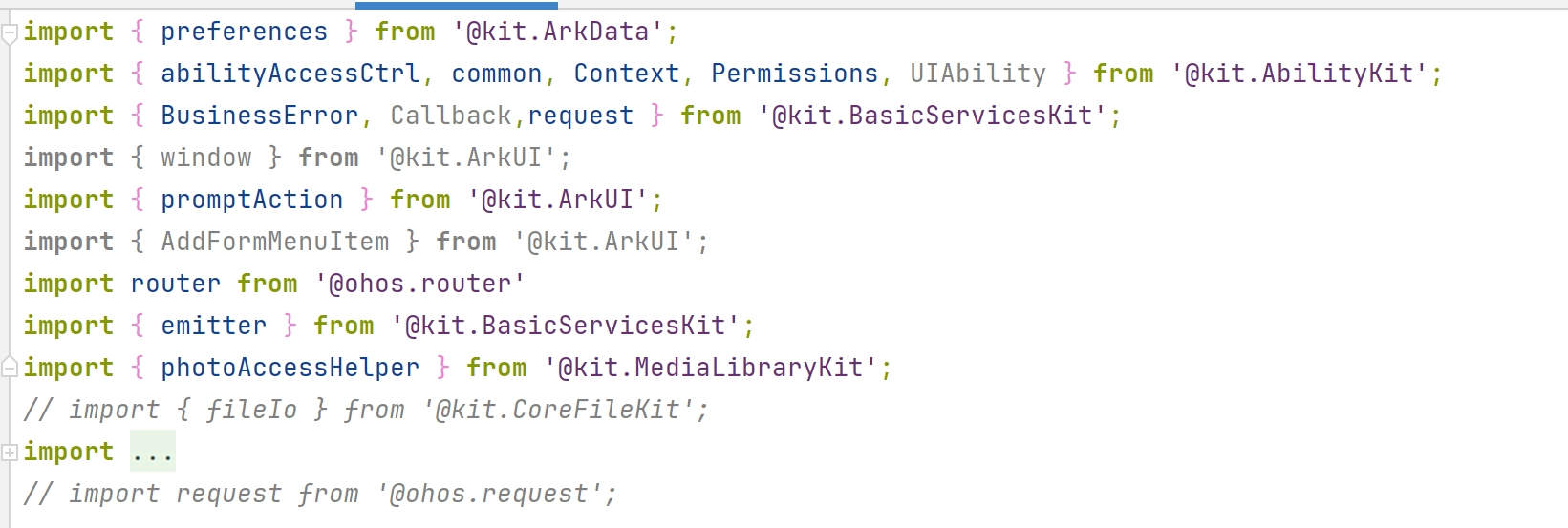The width and height of the screenshot is (1568, 528).
Task: Collapse the import block fold marker at top
Action: pyautogui.click(x=10, y=34)
